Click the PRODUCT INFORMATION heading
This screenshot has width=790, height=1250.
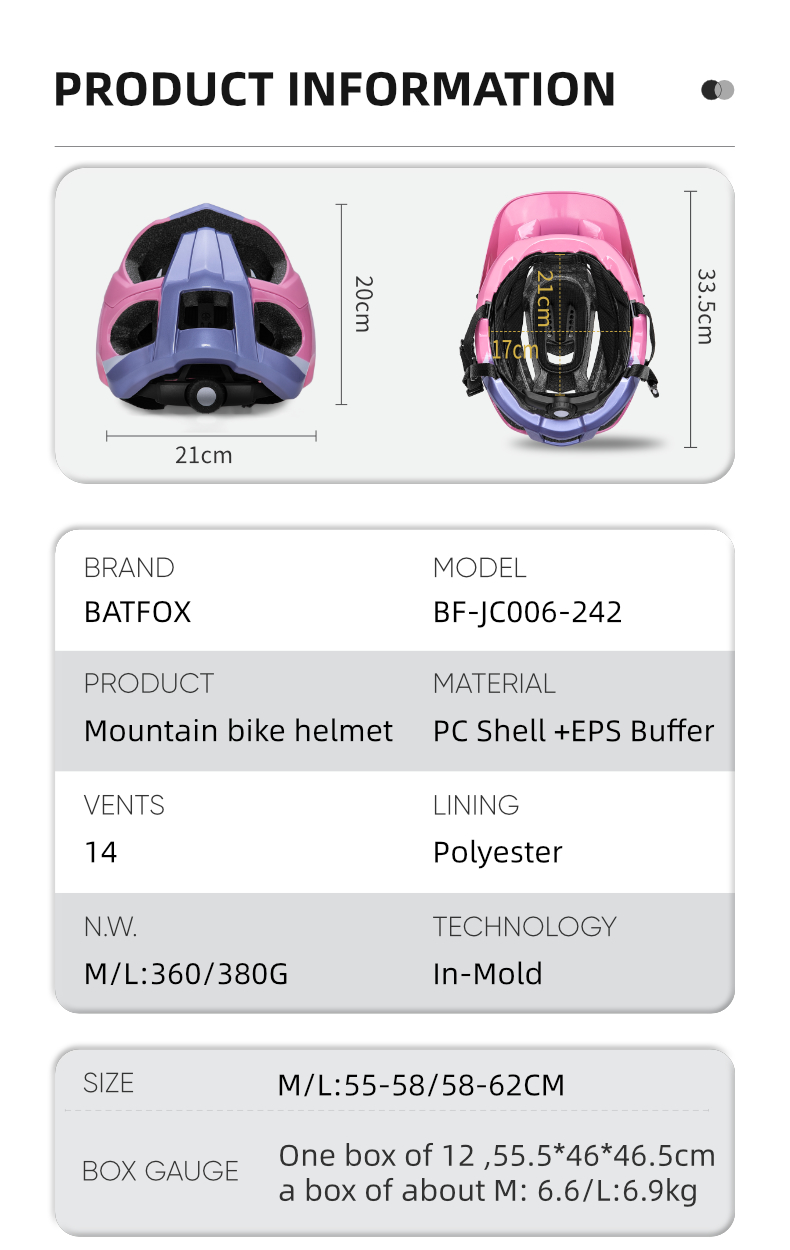334,90
